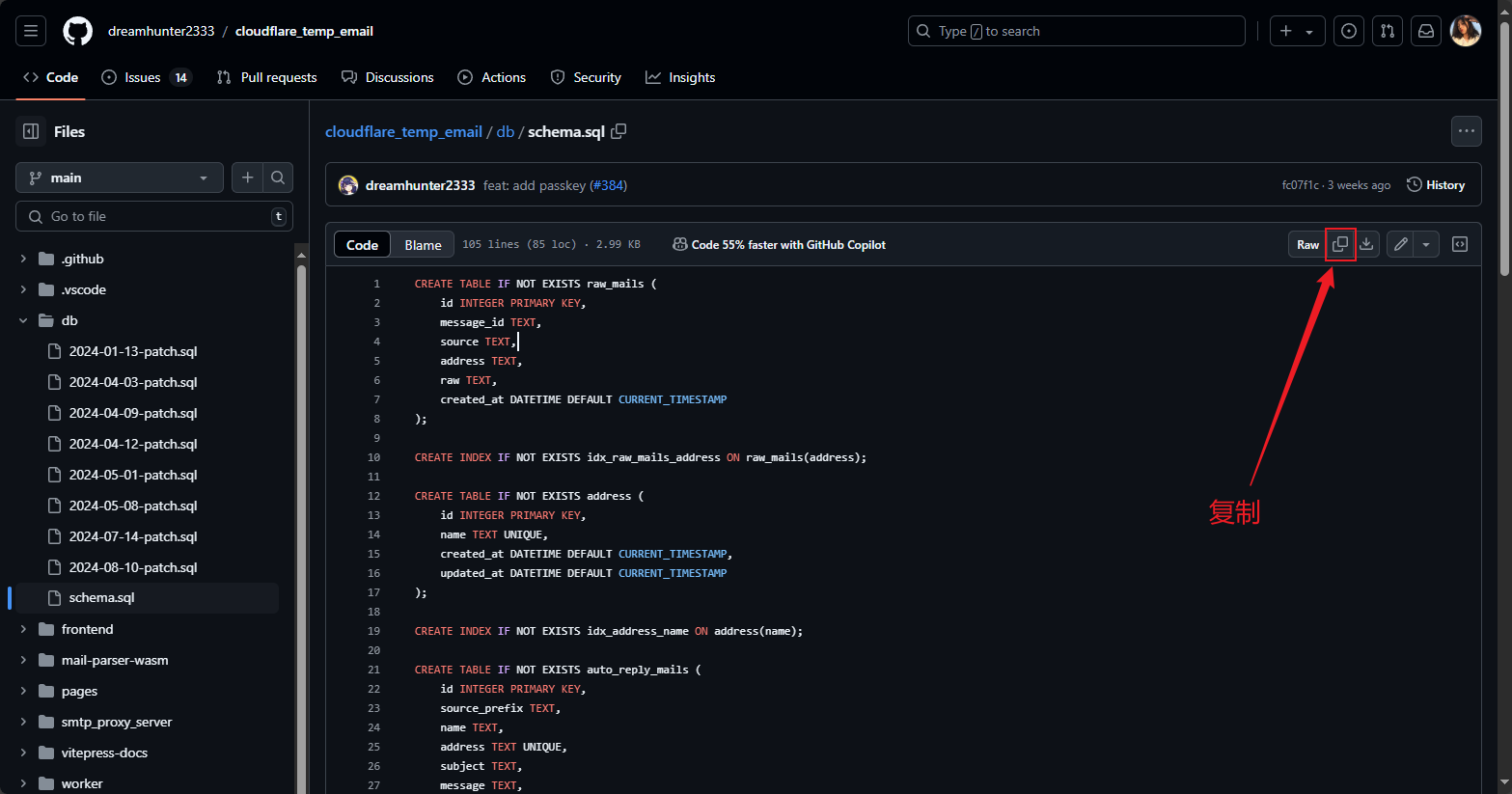Go to the Issues tab
1512x794 pixels.
(143, 77)
